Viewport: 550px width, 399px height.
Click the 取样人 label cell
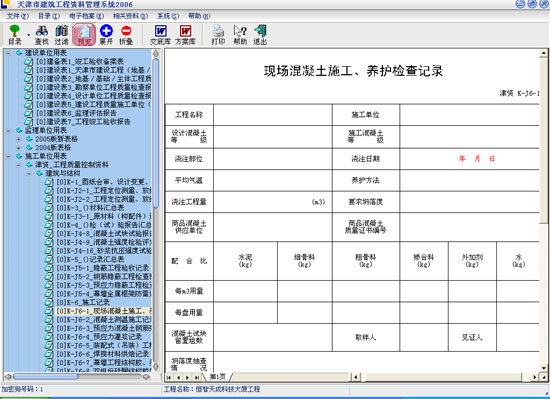coord(365,337)
